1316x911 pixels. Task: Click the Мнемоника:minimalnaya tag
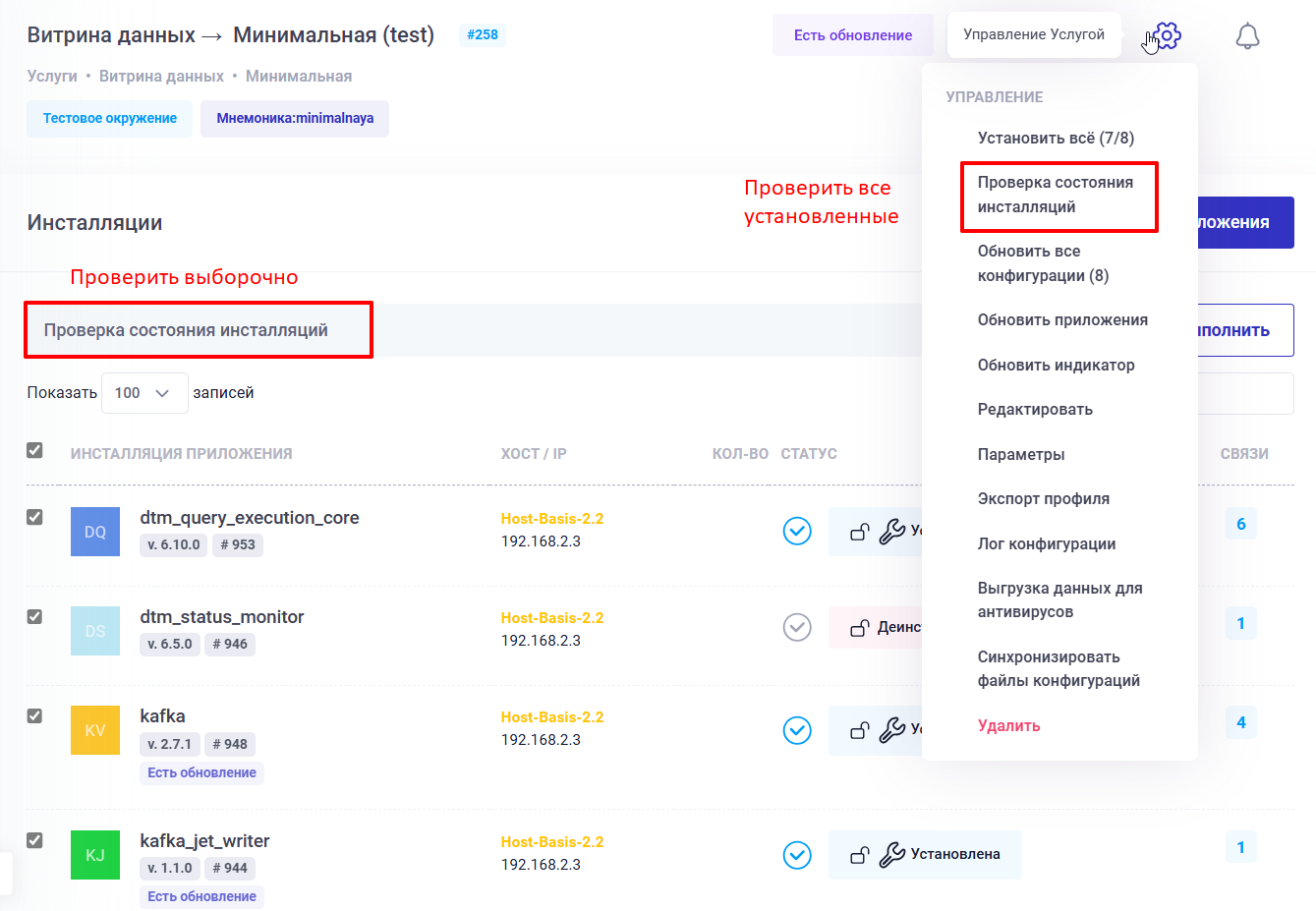coord(294,118)
